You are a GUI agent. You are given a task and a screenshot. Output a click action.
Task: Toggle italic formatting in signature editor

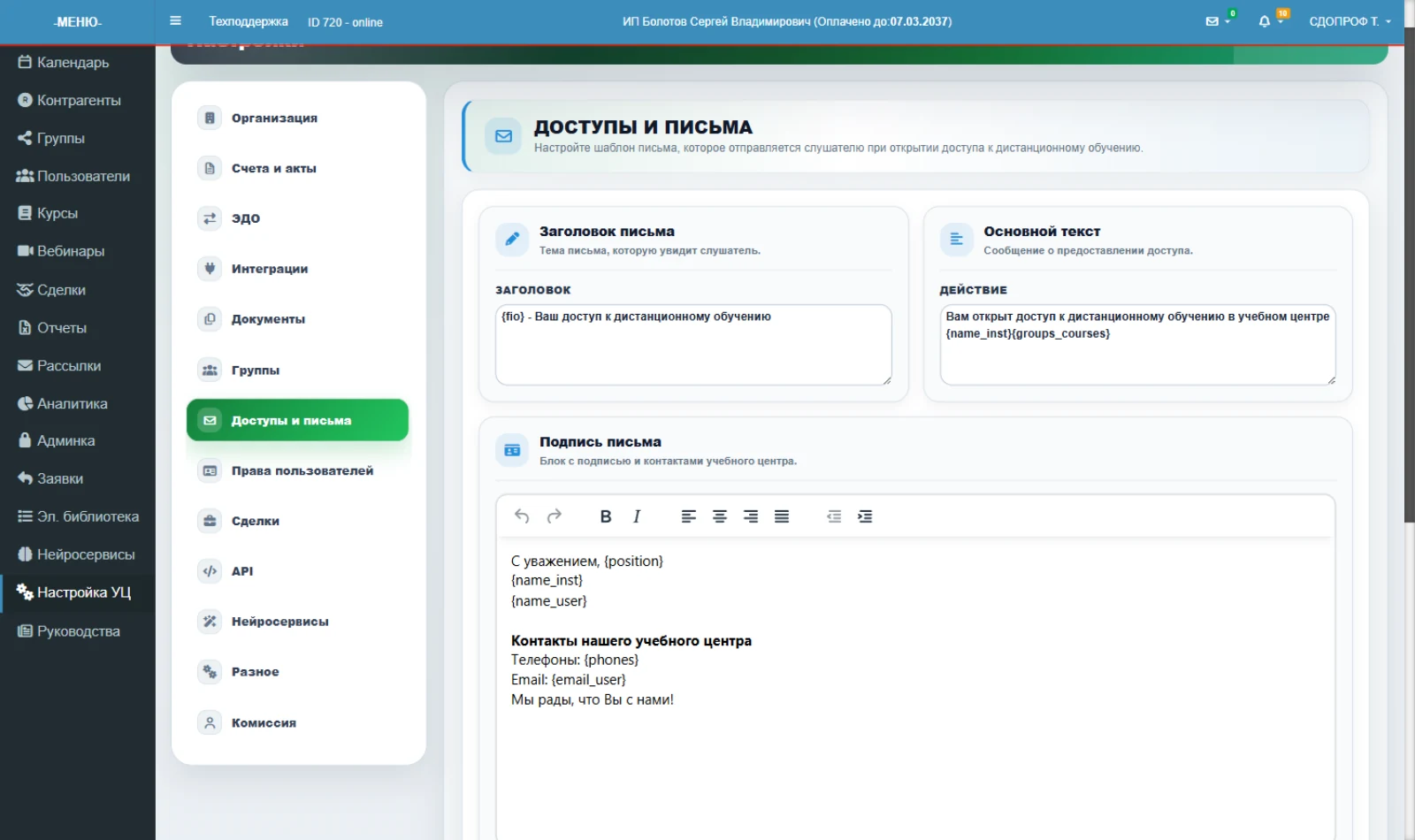637,516
